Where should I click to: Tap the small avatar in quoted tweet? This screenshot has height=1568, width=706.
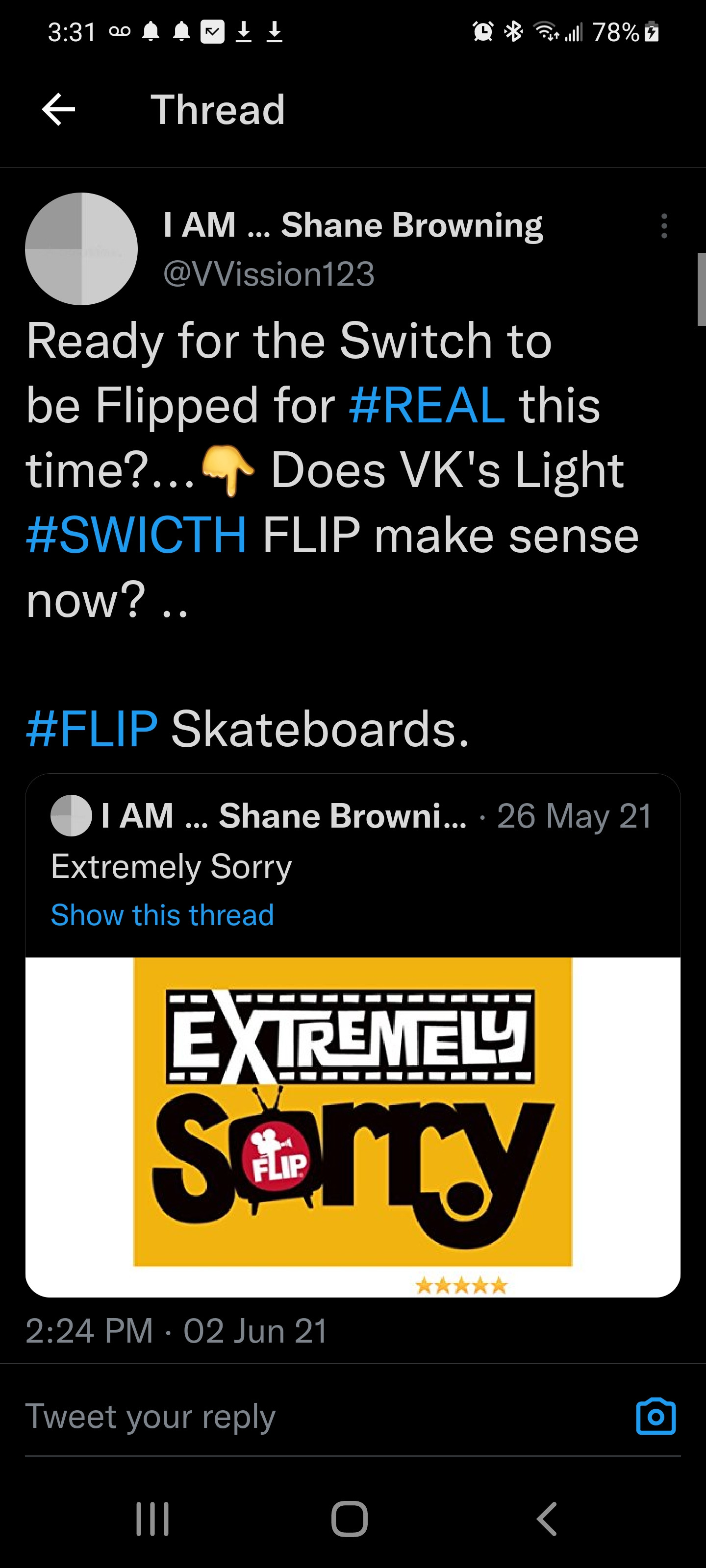point(71,816)
